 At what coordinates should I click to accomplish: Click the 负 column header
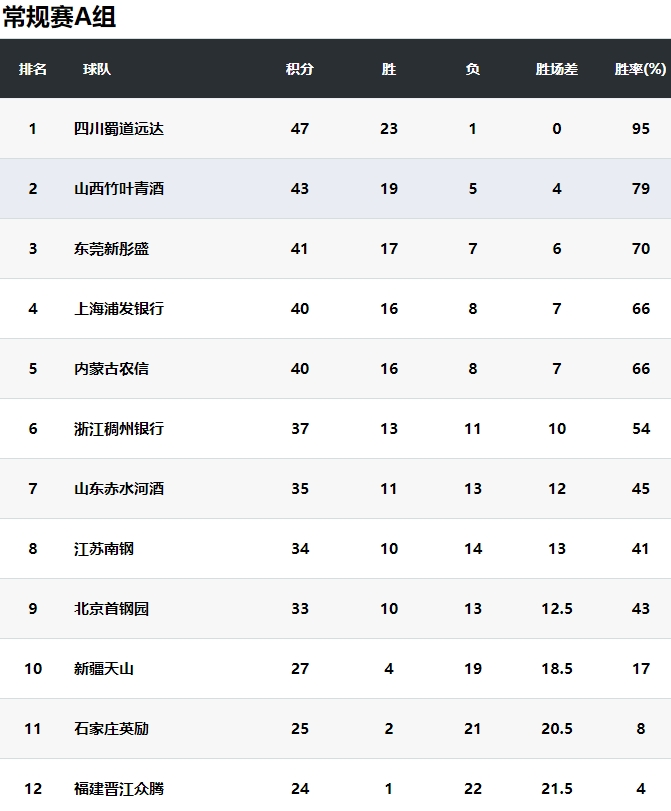point(472,69)
